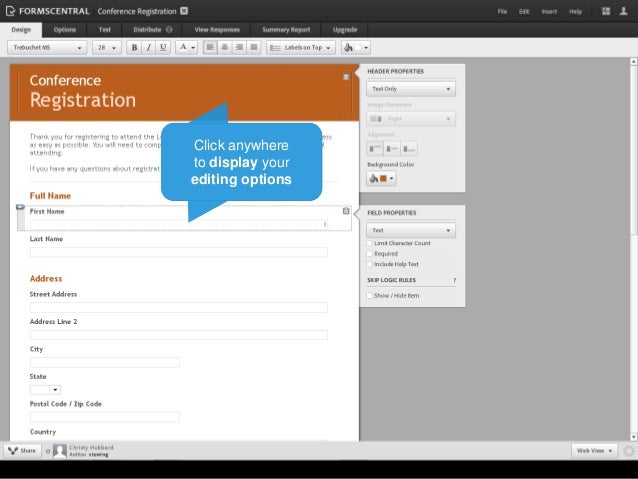Open the File menu
The image size is (638, 479).
click(x=503, y=11)
